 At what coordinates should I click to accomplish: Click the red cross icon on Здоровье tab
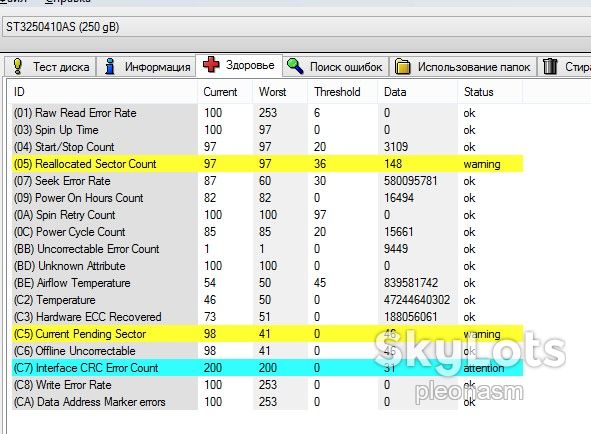(x=211, y=64)
